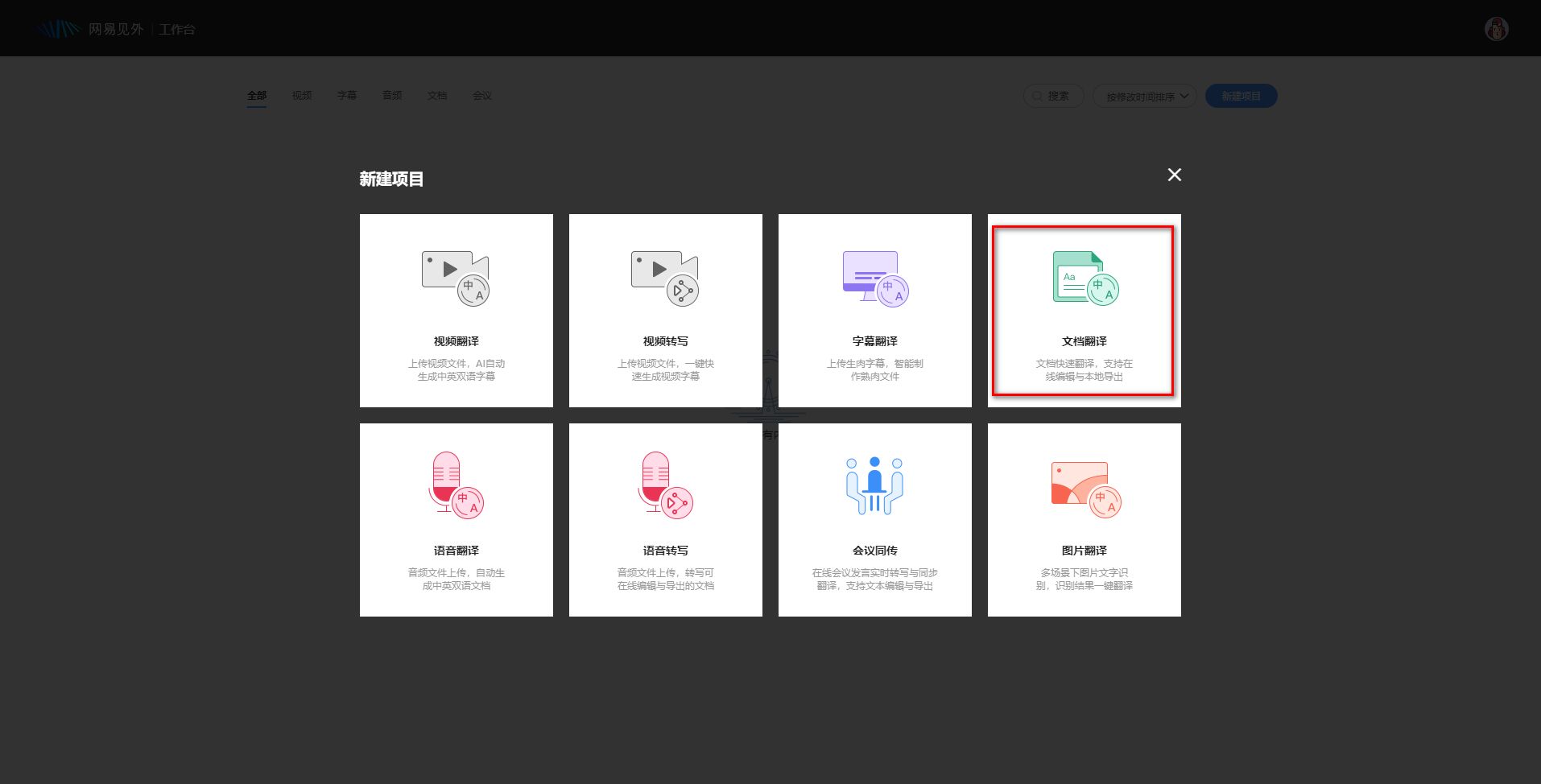Focus the 搜索 search field
The width and height of the screenshot is (1541, 784).
pyautogui.click(x=1054, y=96)
